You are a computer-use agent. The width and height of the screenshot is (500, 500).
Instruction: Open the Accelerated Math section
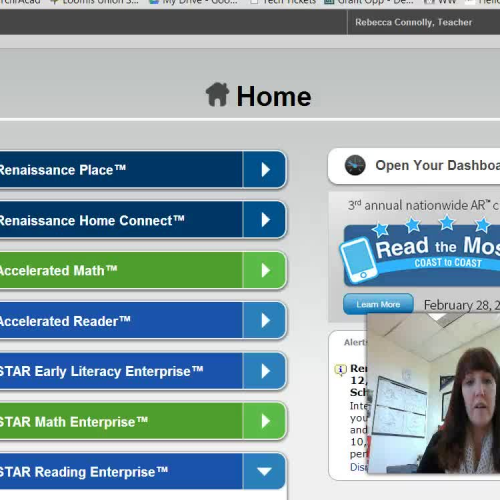pyautogui.click(x=121, y=270)
